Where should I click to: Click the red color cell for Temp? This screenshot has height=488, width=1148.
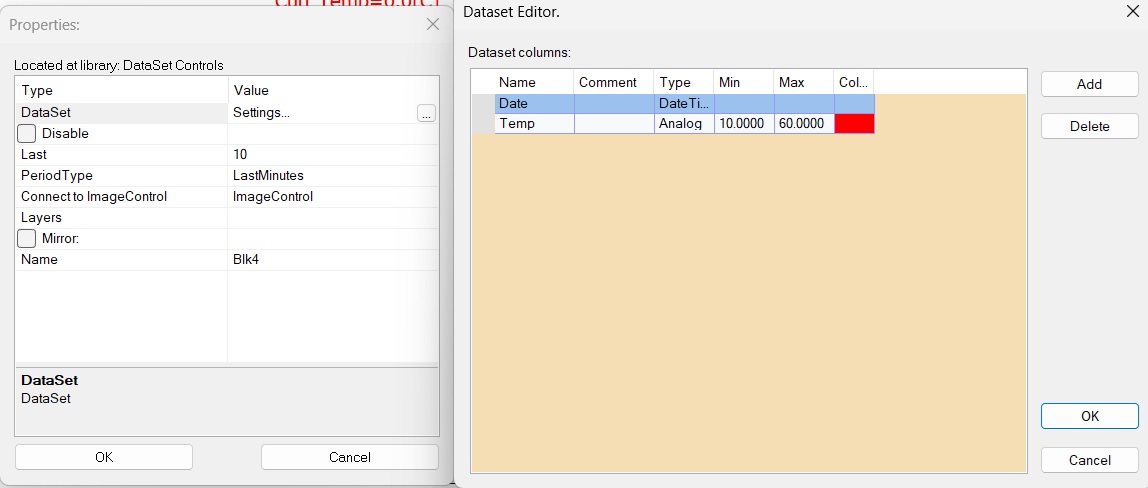854,124
